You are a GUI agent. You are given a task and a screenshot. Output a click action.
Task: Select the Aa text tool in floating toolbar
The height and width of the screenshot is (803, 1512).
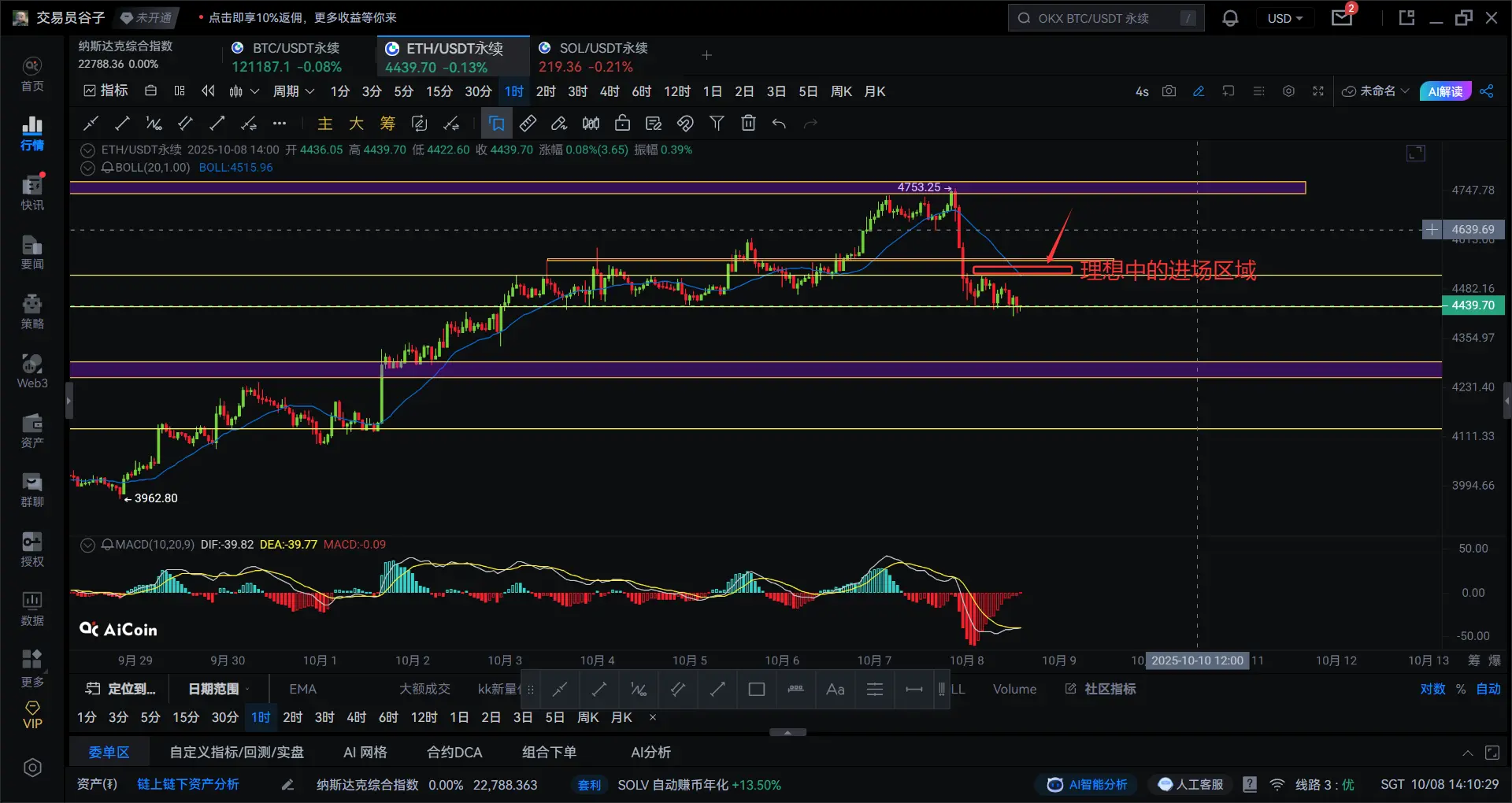(x=835, y=690)
